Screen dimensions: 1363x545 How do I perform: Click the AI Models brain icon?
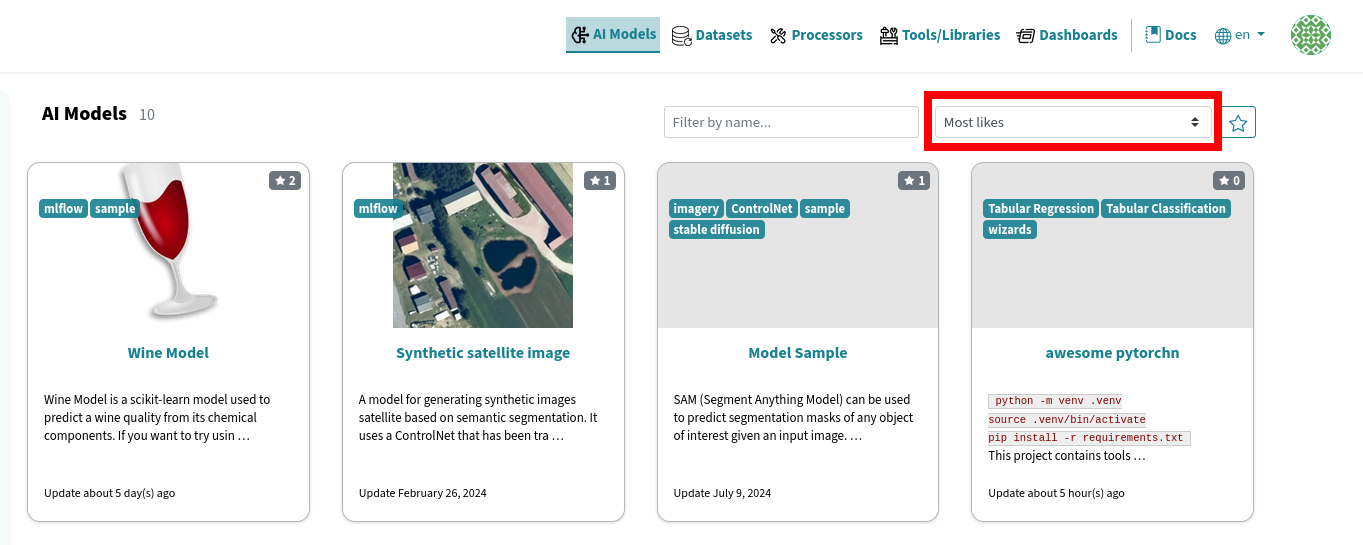tap(580, 35)
